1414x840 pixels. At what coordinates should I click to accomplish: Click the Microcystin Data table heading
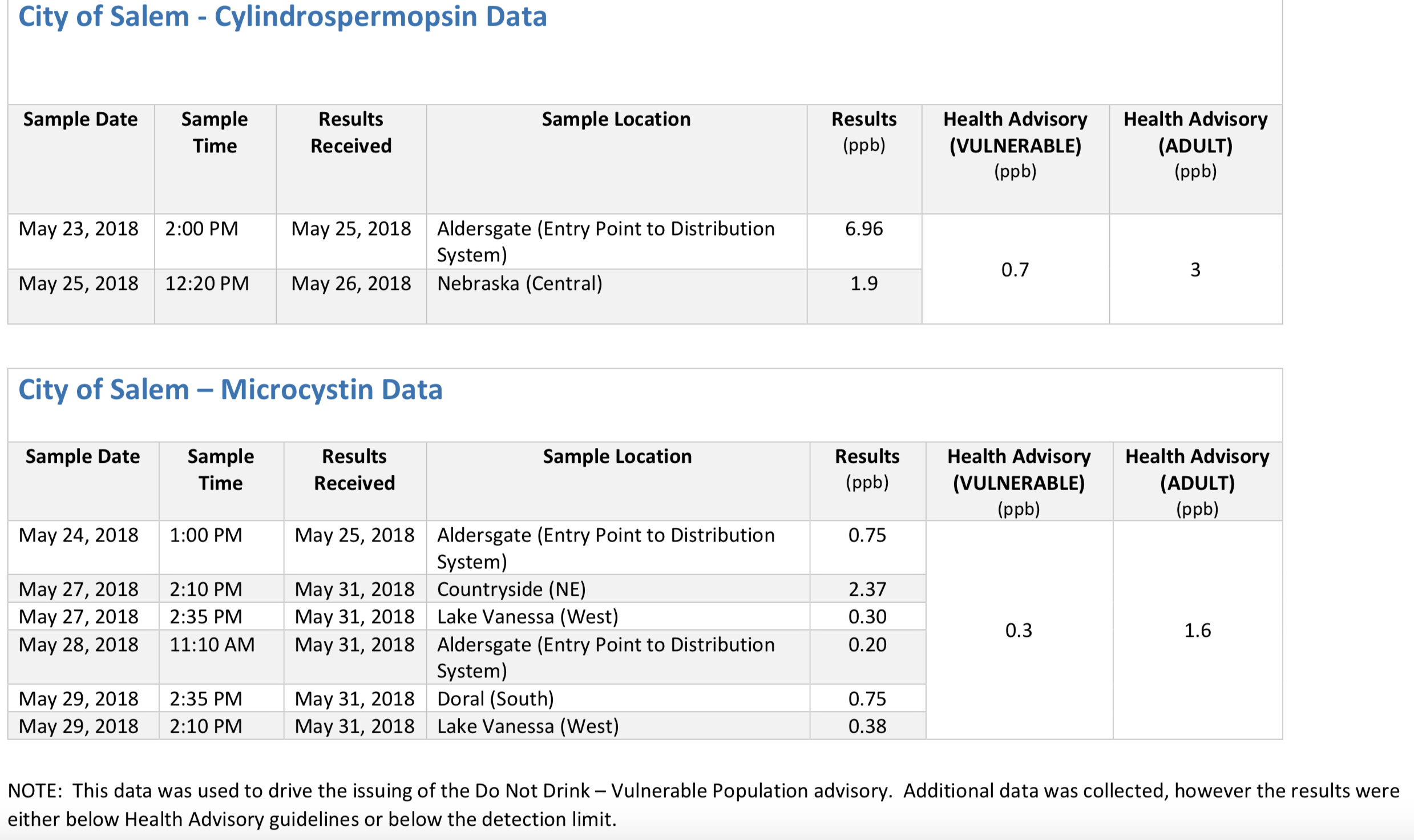point(230,390)
